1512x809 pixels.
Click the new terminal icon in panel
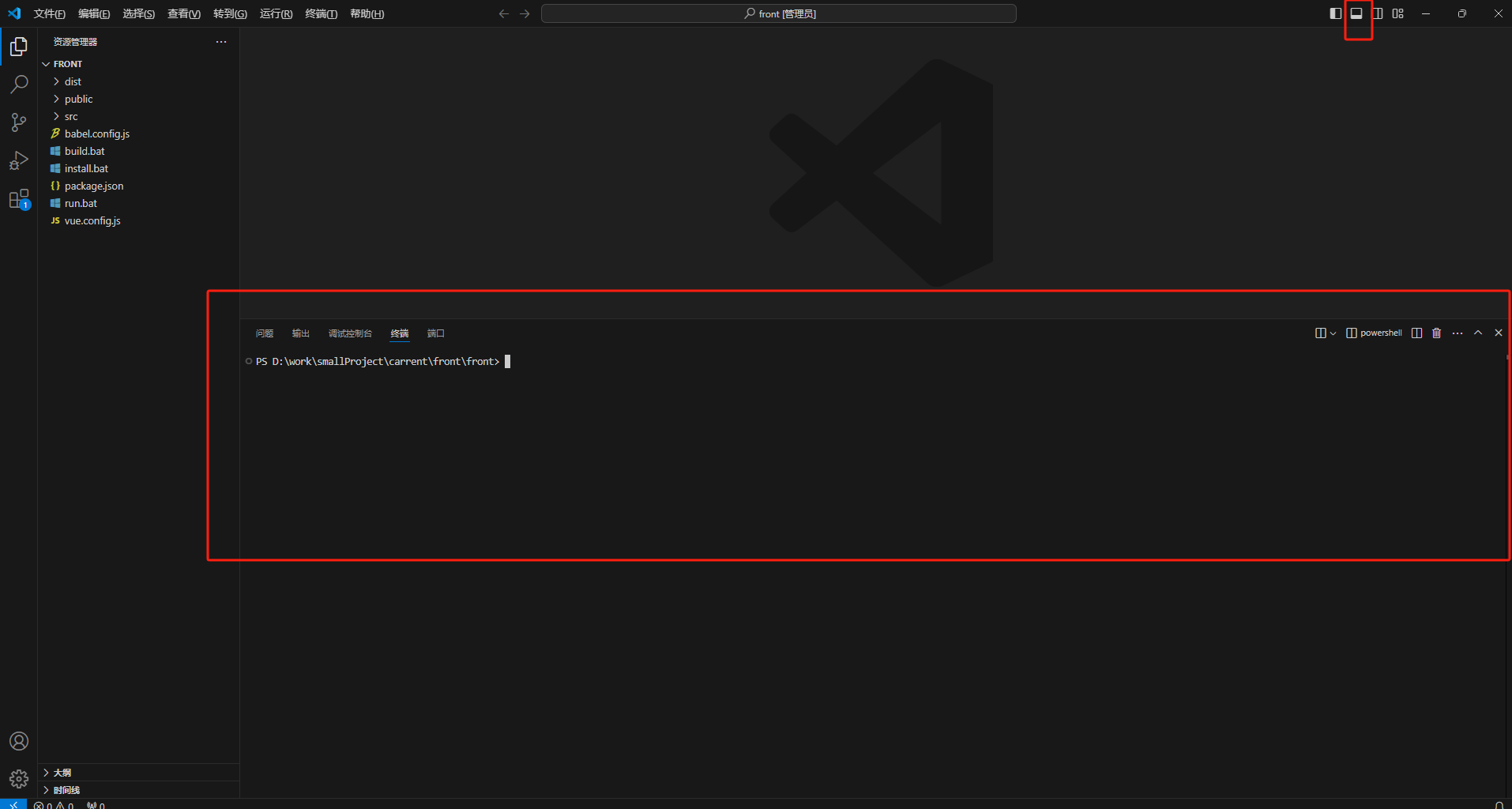coord(1320,333)
